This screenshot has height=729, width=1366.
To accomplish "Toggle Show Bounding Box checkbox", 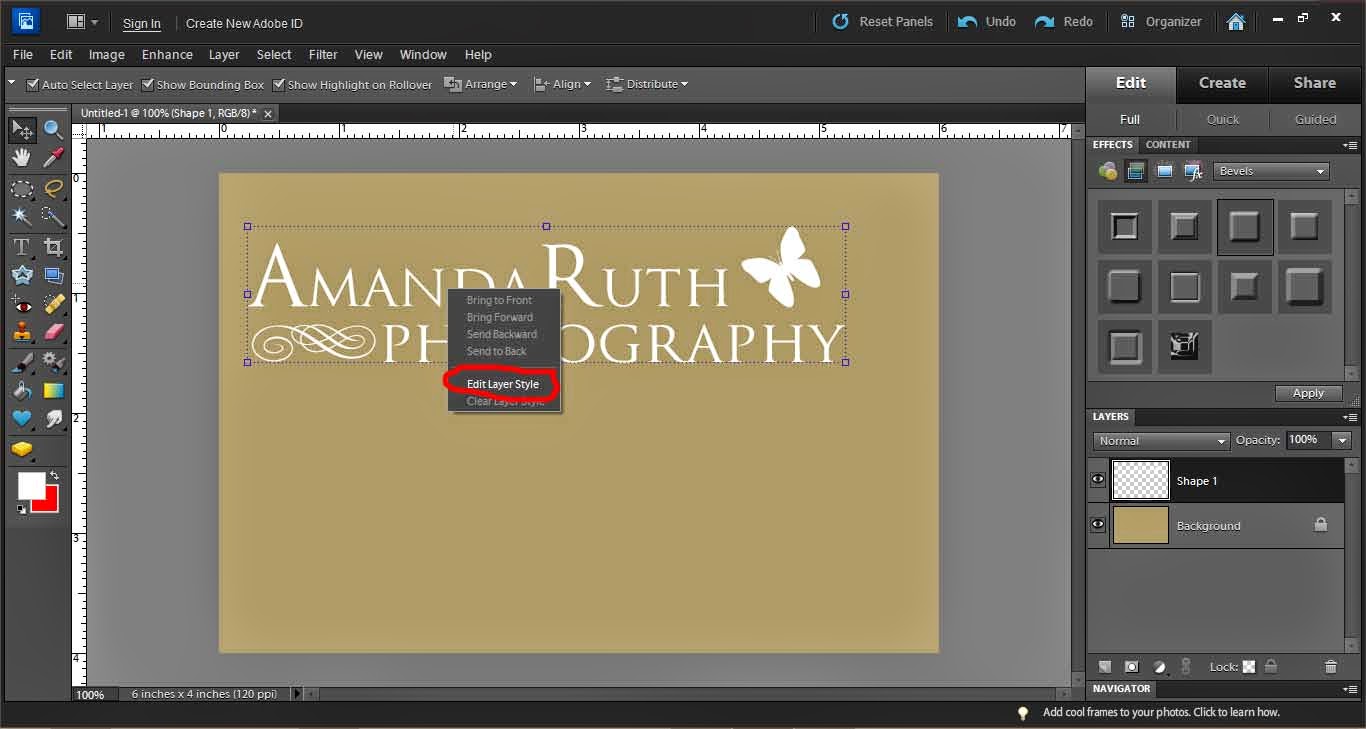I will click(x=148, y=85).
